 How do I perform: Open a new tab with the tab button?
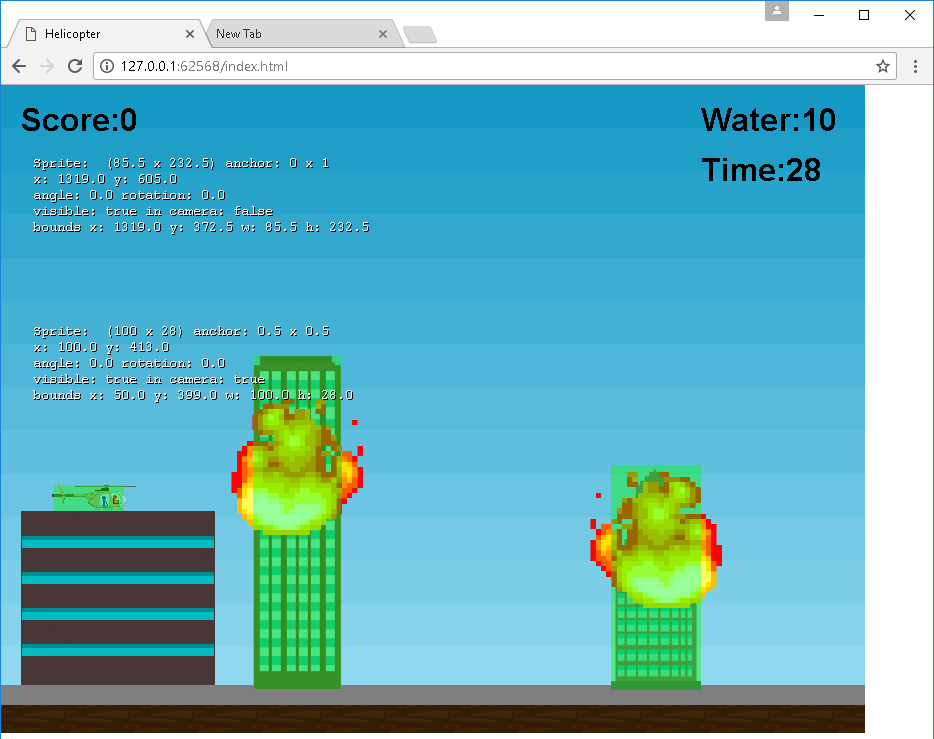[x=419, y=35]
